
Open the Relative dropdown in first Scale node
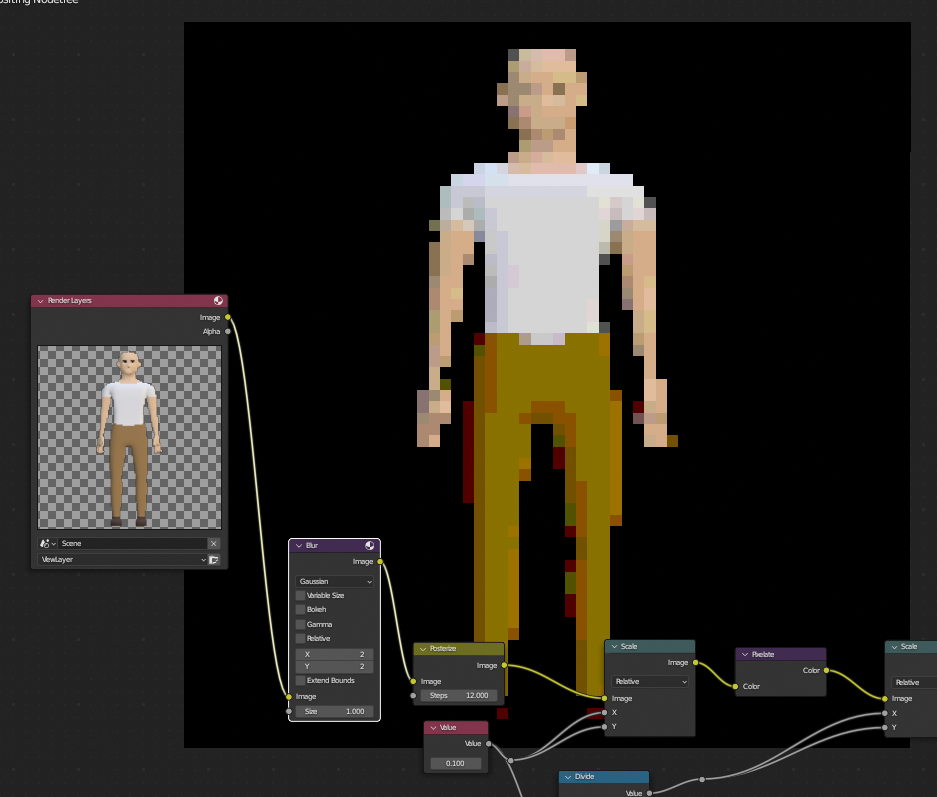click(x=650, y=681)
